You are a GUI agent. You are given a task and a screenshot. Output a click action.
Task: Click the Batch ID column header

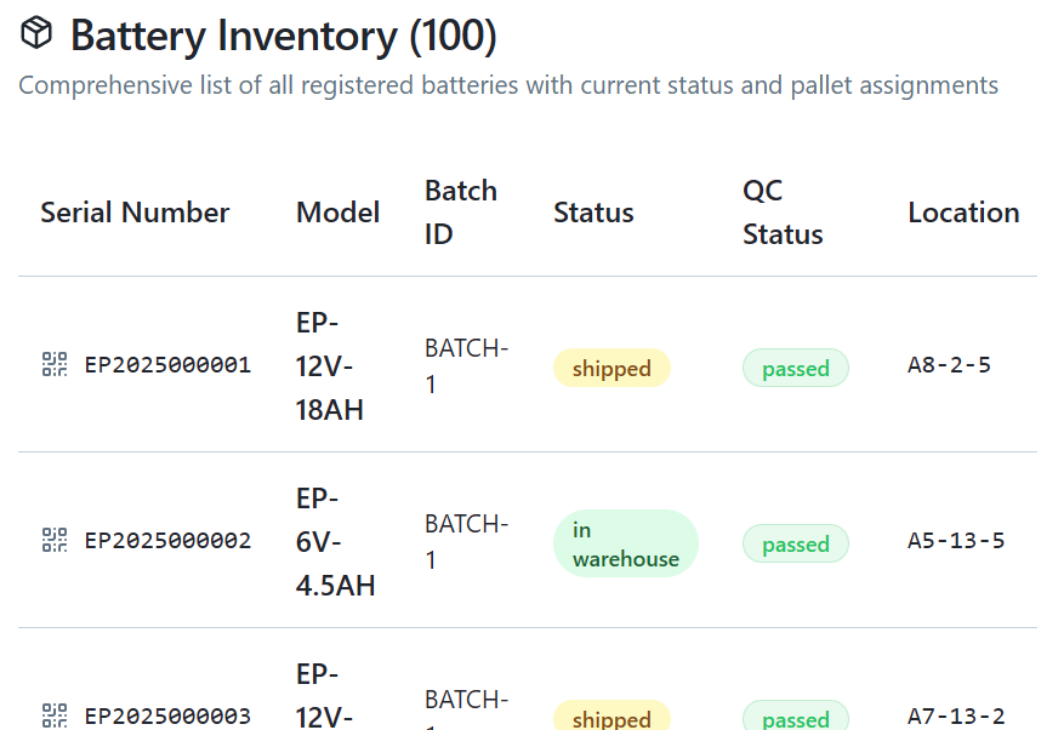pos(460,212)
